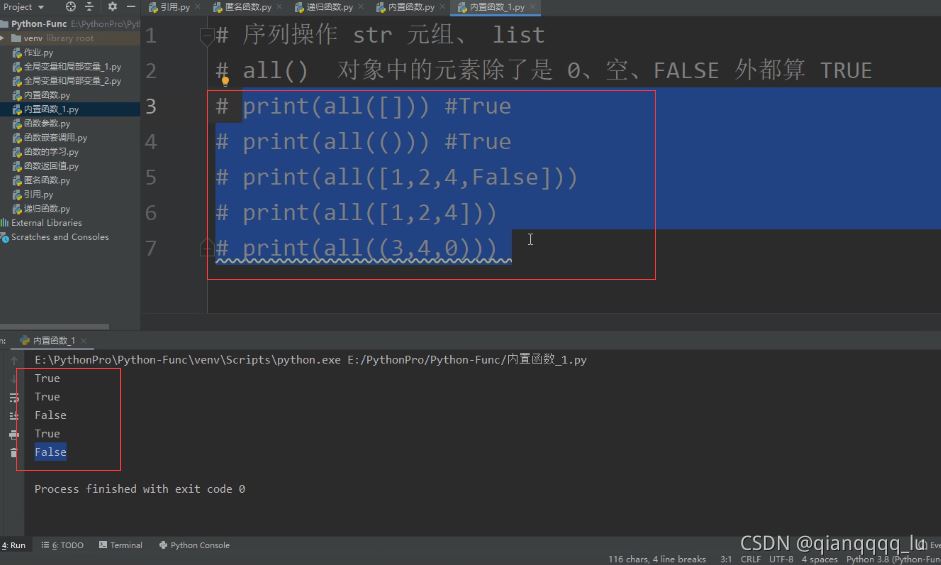The height and width of the screenshot is (565, 941).
Task: Collapse the fold marker at line 1
Action: 206,36
